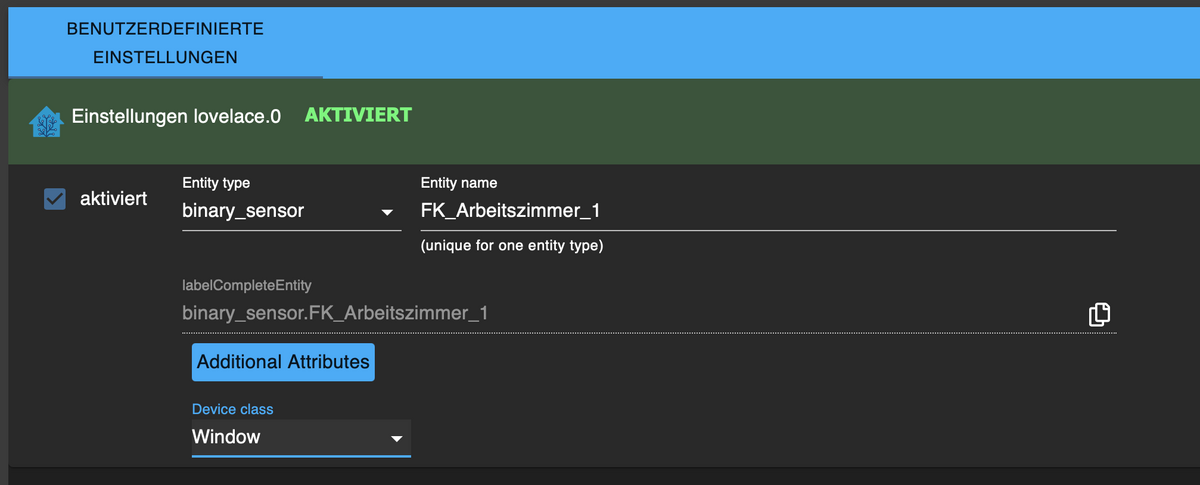1200x485 pixels.
Task: Click the Device class label
Action: pos(232,409)
